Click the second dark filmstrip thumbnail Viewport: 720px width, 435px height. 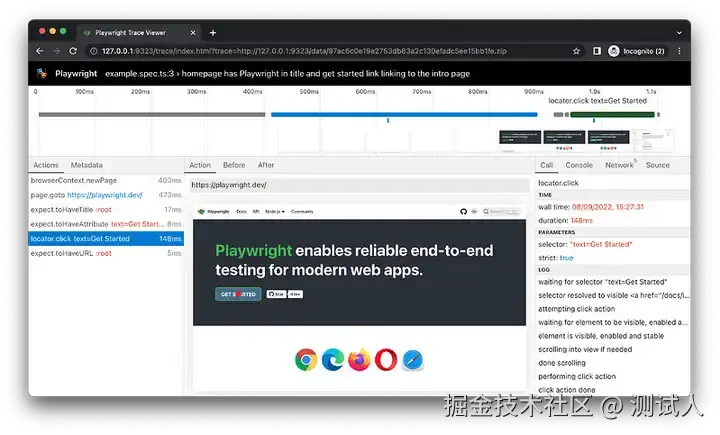[x=564, y=137]
